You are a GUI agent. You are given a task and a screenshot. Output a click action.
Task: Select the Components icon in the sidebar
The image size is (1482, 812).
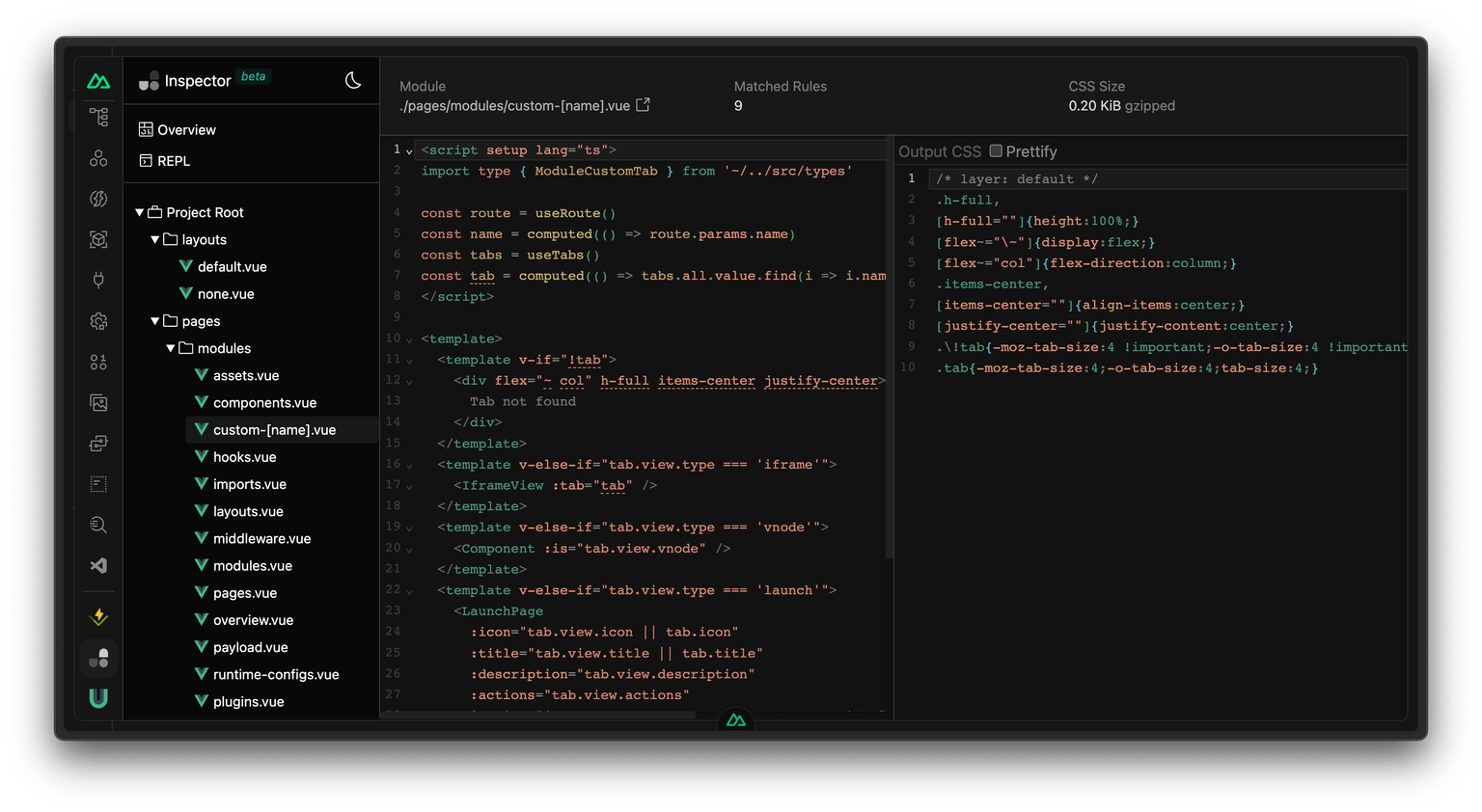click(97, 157)
